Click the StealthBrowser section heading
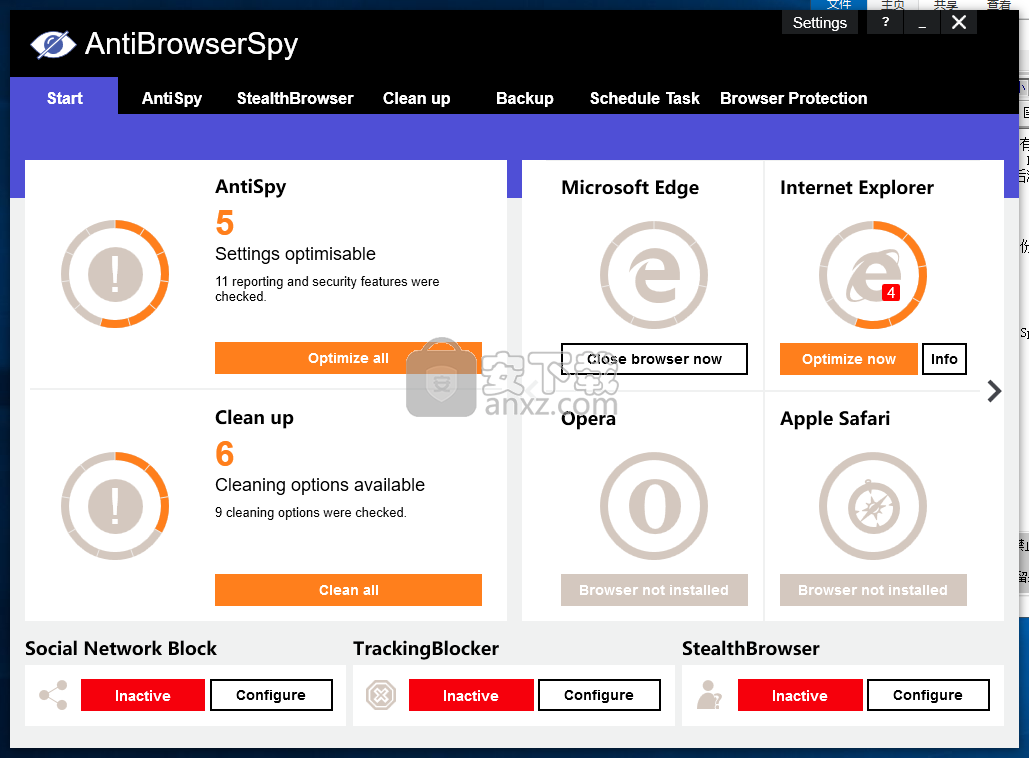1029x758 pixels. [751, 648]
